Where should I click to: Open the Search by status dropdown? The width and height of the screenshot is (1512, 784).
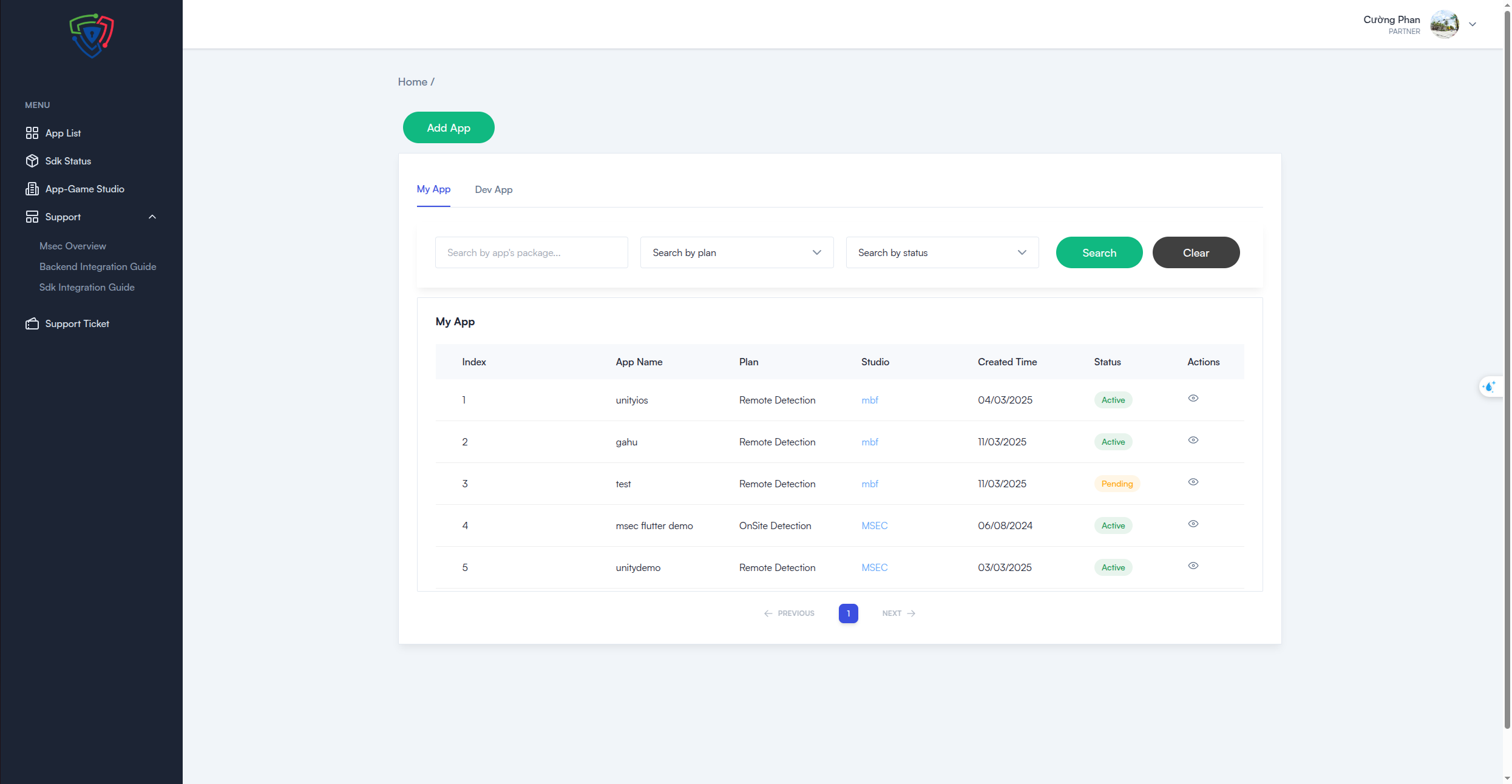pyautogui.click(x=941, y=252)
